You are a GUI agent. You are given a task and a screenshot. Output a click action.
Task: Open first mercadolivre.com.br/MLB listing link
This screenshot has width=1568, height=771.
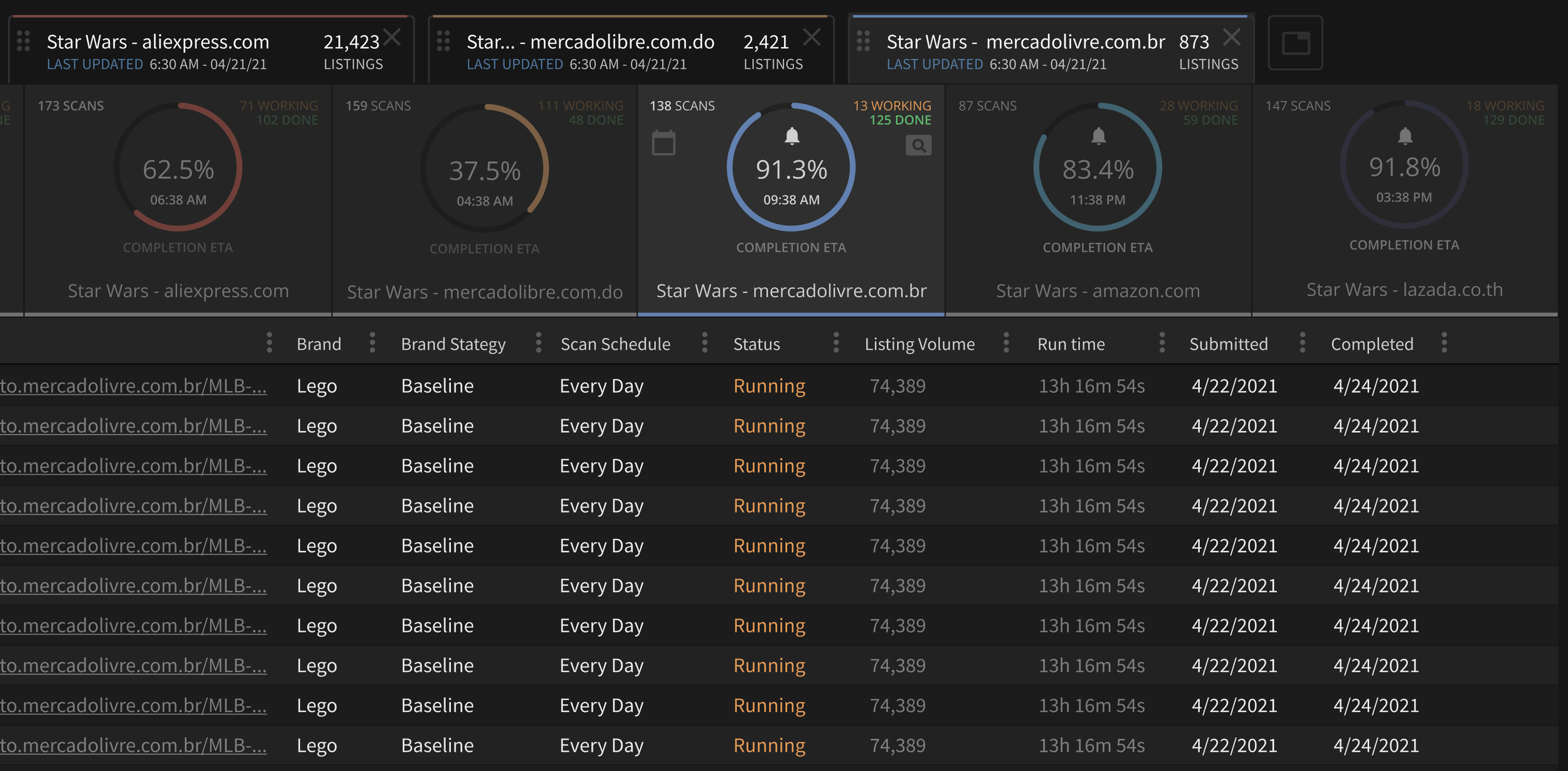tap(133, 386)
